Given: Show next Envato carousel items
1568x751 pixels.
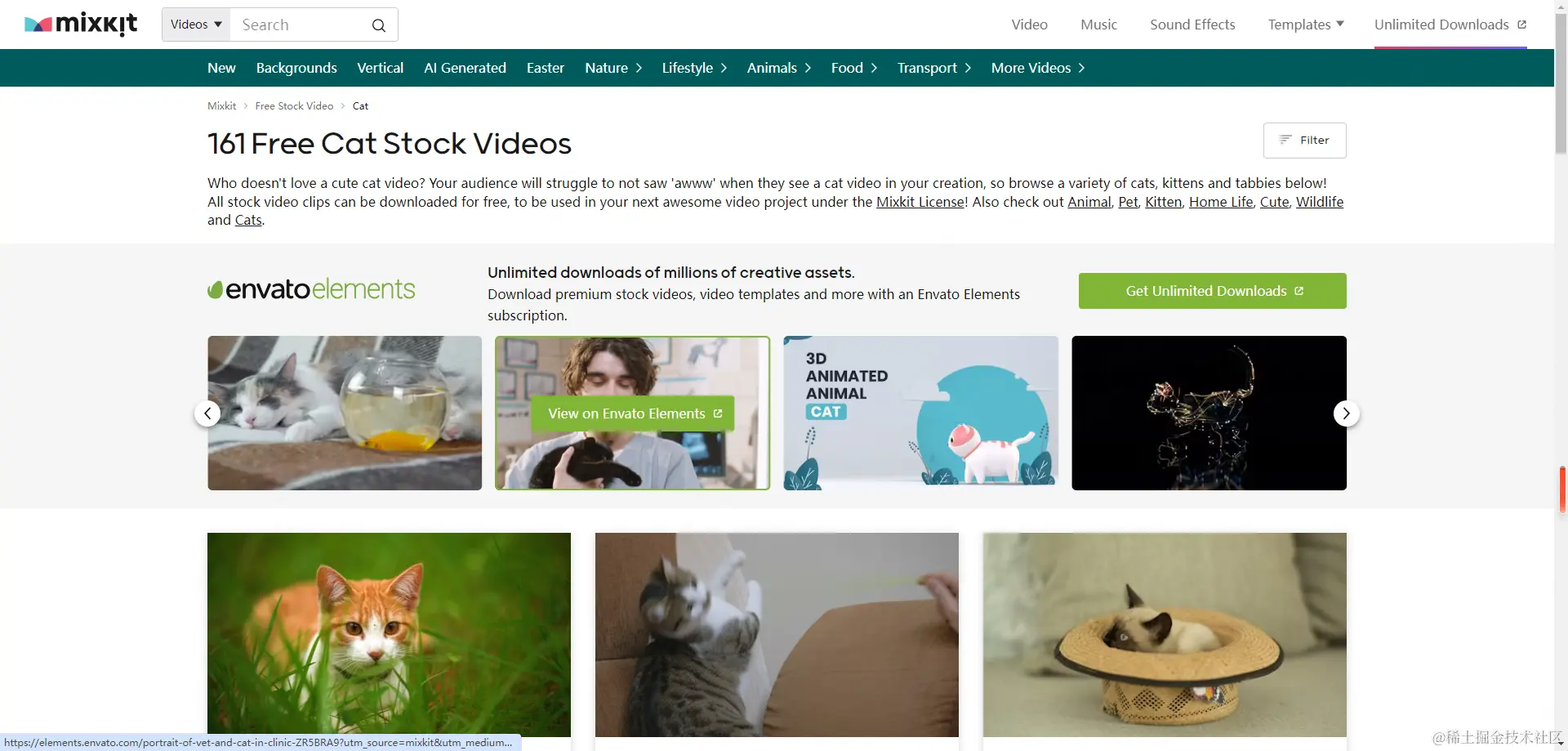Looking at the screenshot, I should pyautogui.click(x=1346, y=413).
